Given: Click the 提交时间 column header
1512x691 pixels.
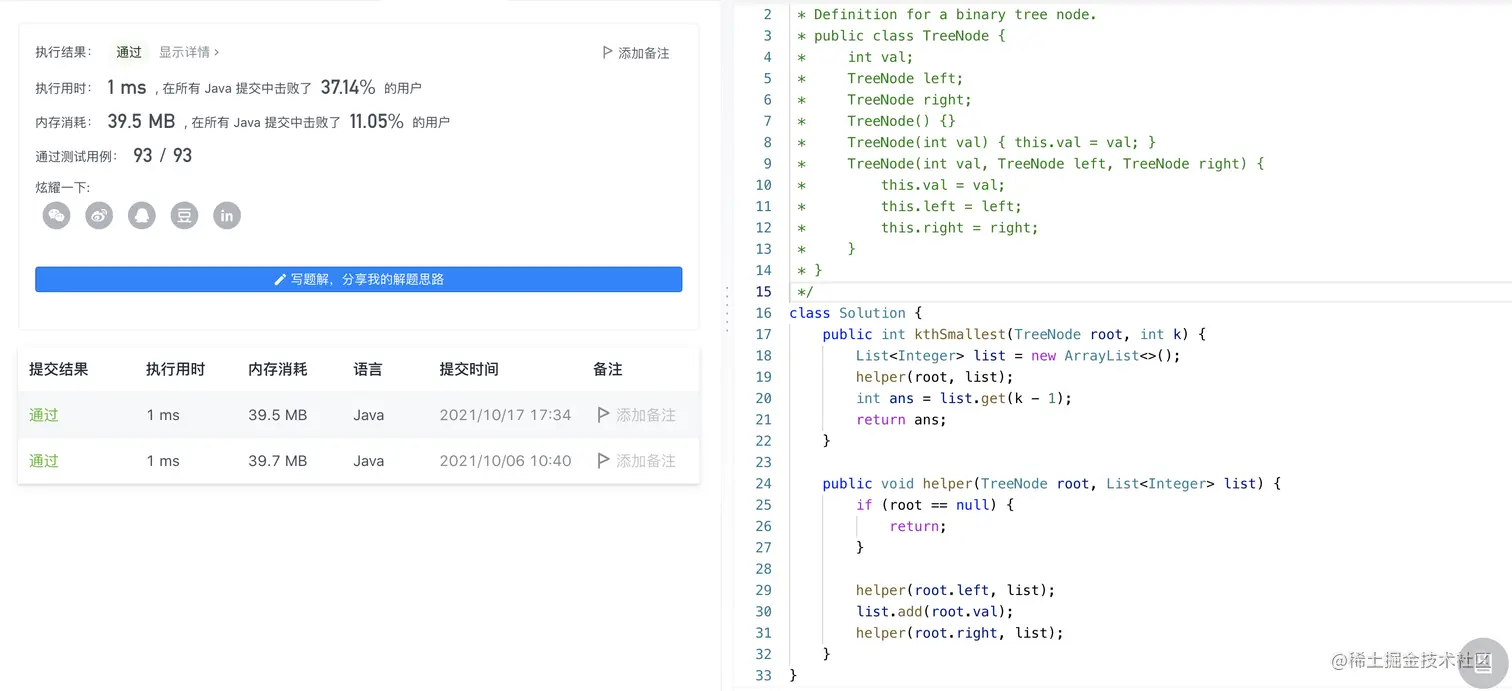Looking at the screenshot, I should [469, 369].
